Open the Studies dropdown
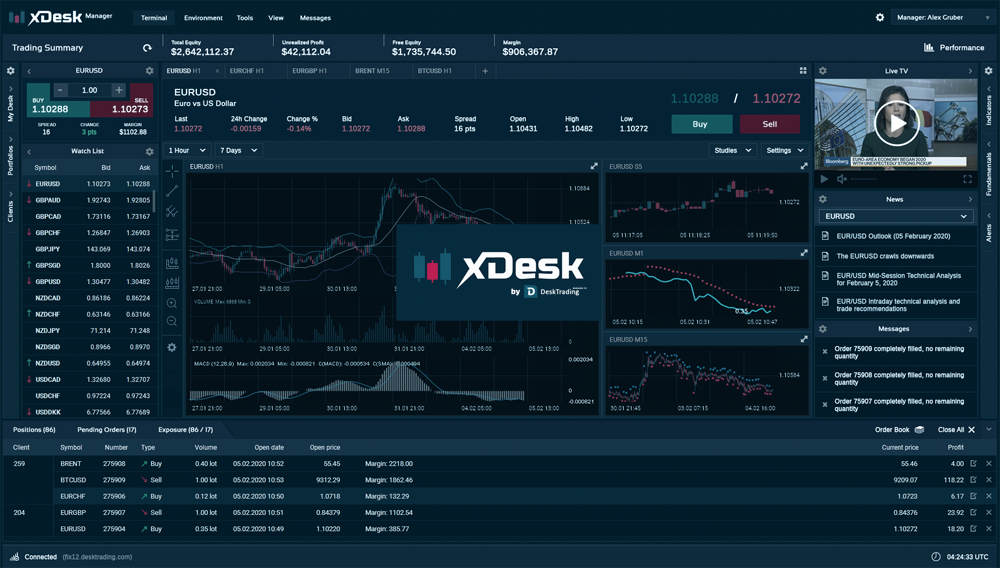 pyautogui.click(x=733, y=150)
